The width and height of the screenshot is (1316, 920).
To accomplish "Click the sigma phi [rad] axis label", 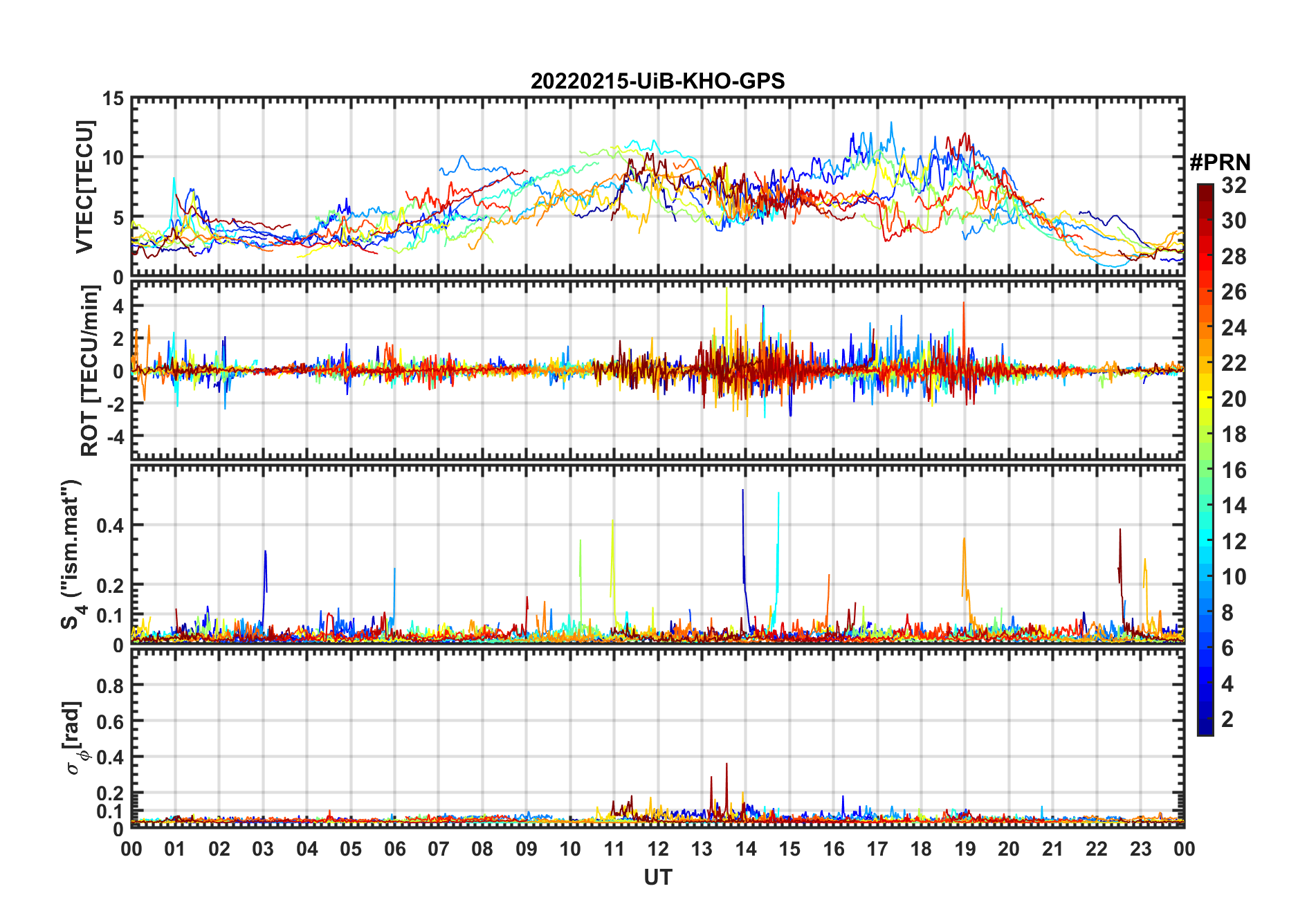I will pos(75,738).
